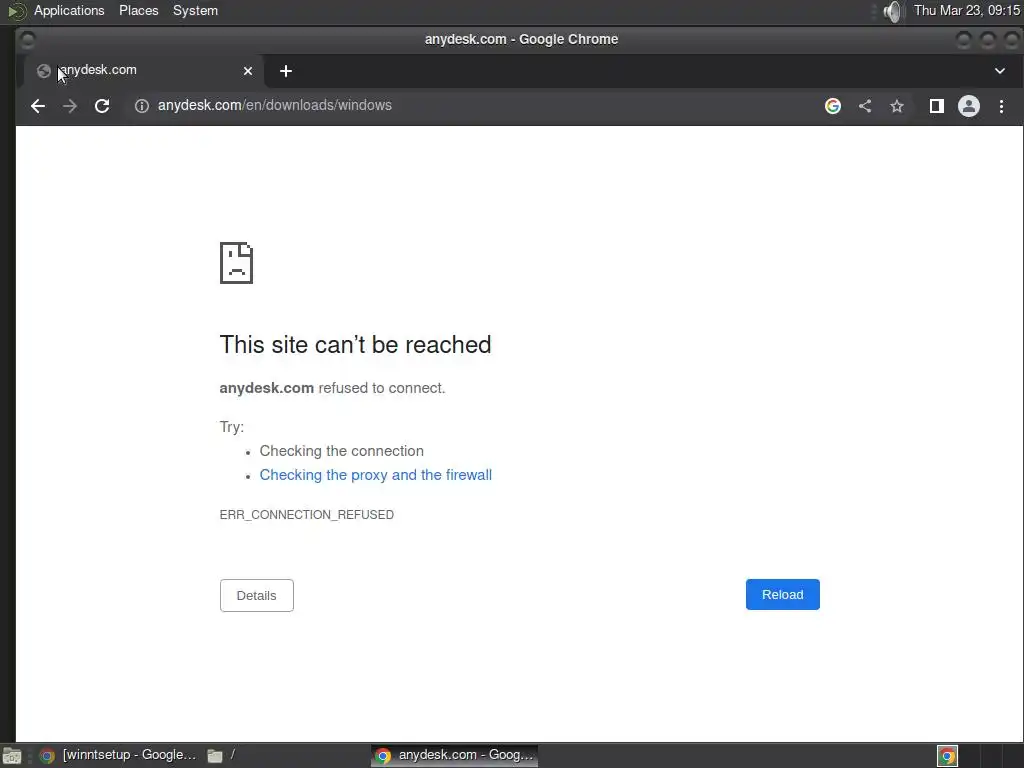Open the window menu button in title bar
The height and width of the screenshot is (768, 1024).
[27, 40]
